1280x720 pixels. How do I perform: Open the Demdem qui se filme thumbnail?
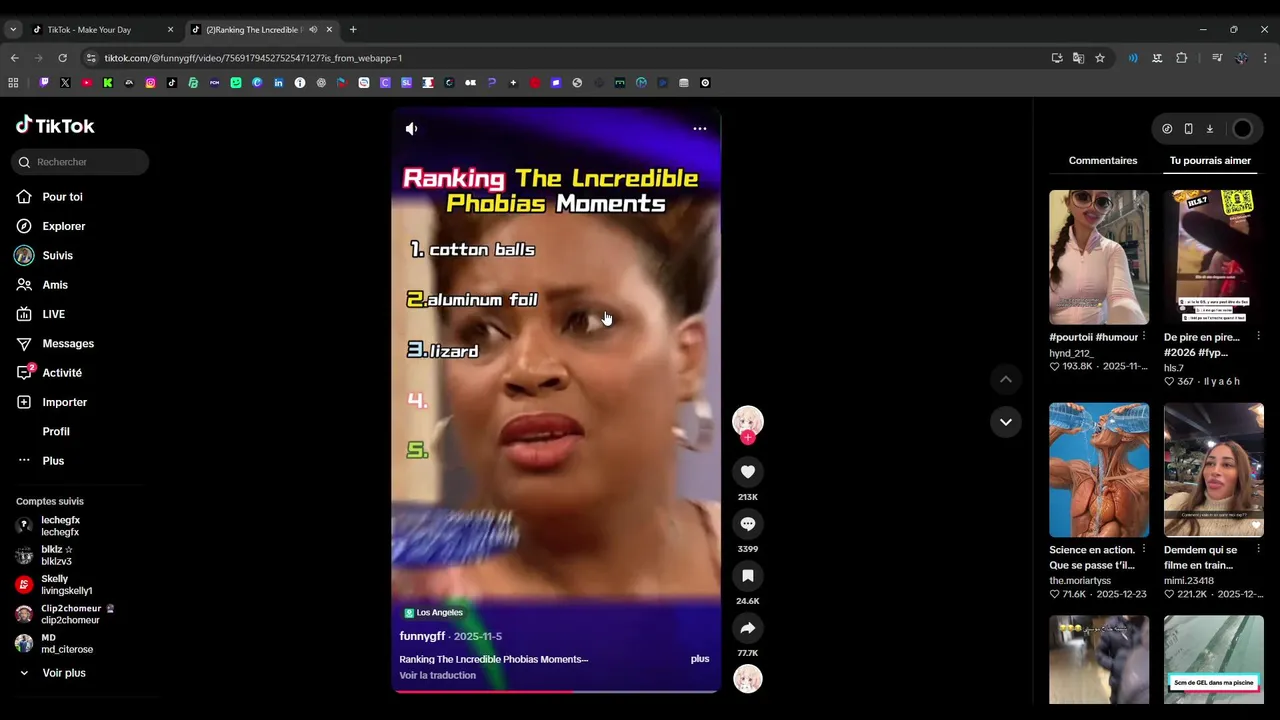(x=1214, y=470)
